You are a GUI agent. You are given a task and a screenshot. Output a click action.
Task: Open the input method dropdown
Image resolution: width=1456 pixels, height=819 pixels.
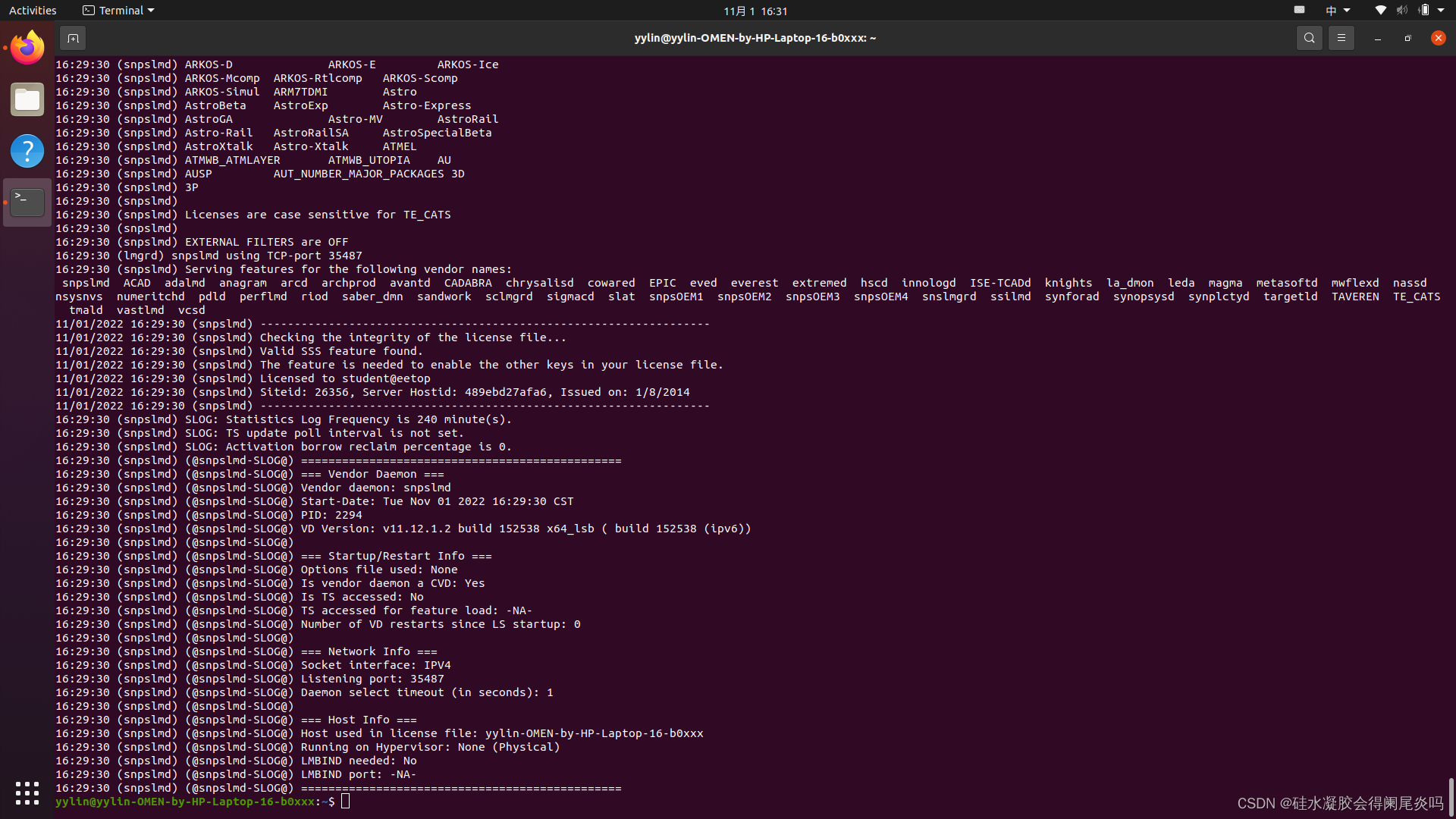click(1338, 11)
